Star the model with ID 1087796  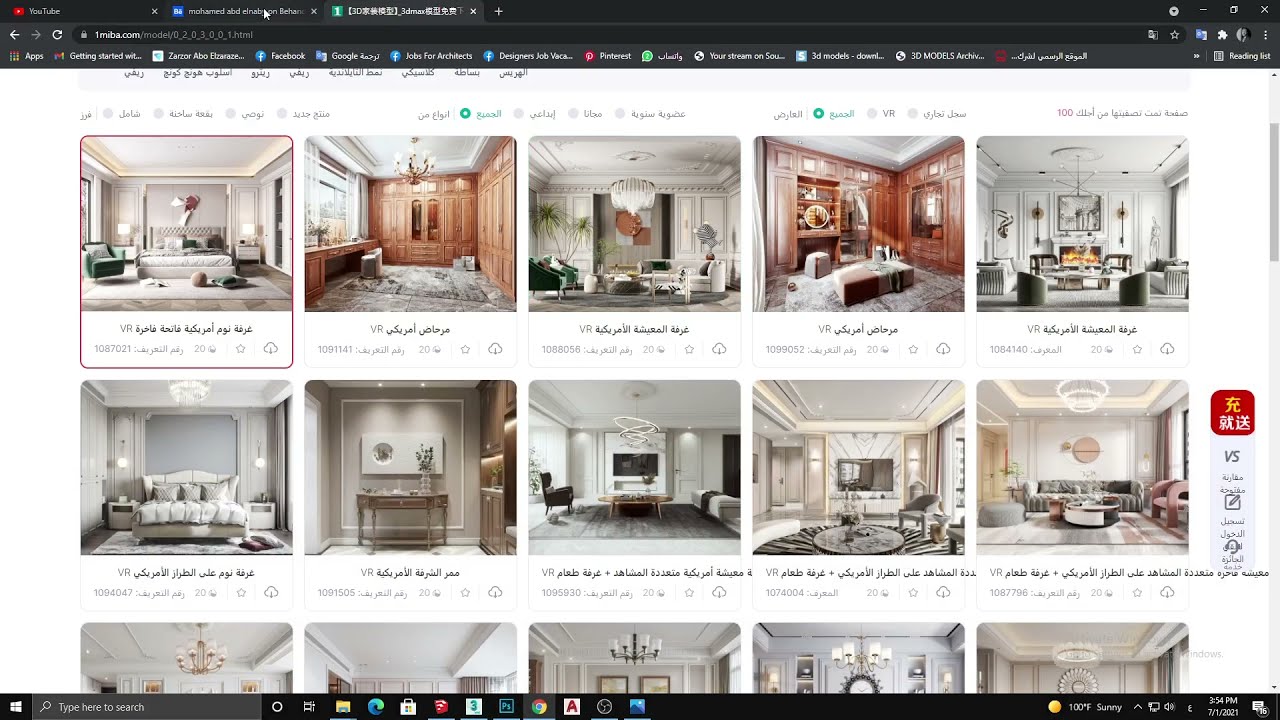(1137, 593)
